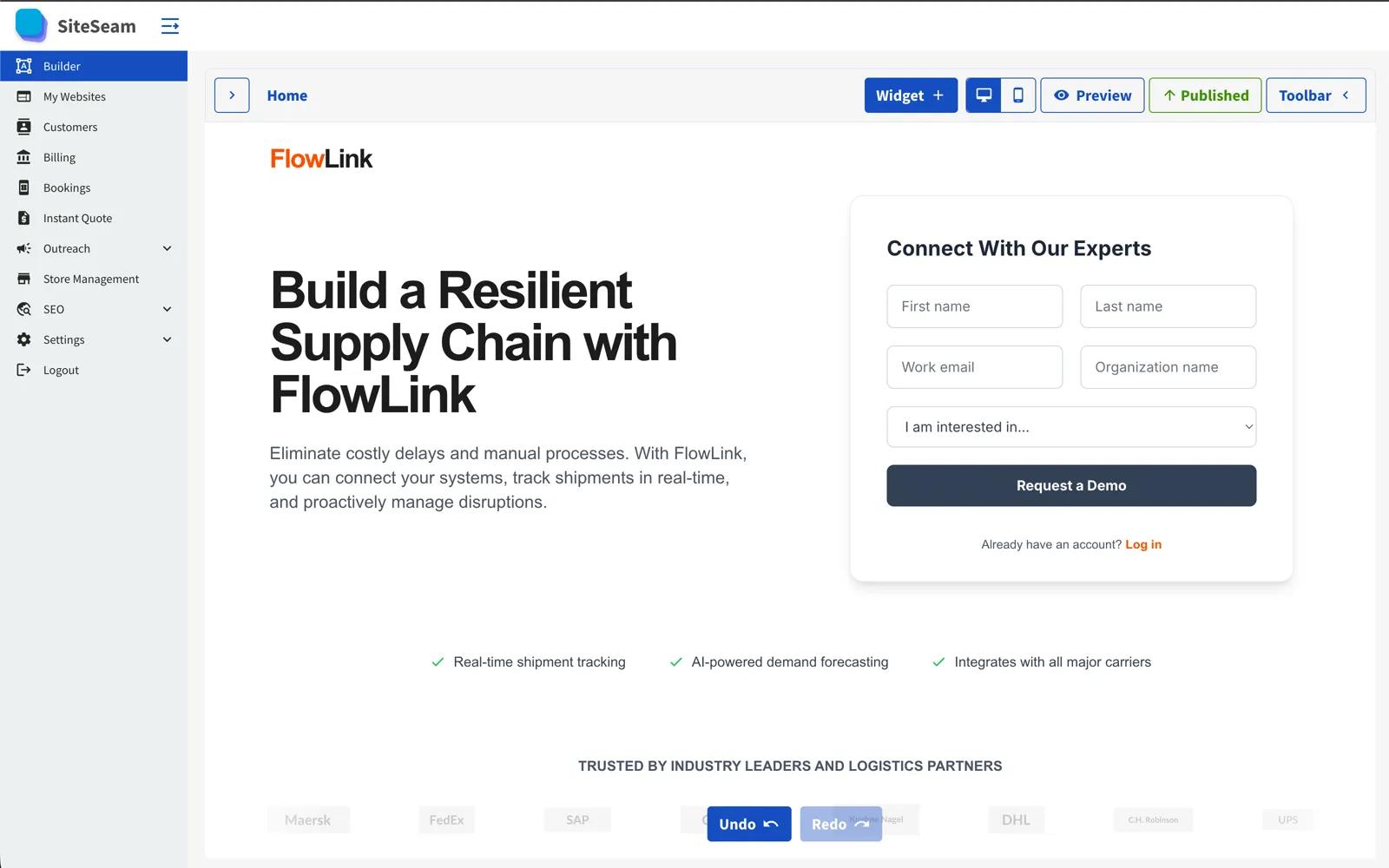This screenshot has width=1389, height=868.
Task: Click the Logout arrow icon
Action: coord(23,370)
